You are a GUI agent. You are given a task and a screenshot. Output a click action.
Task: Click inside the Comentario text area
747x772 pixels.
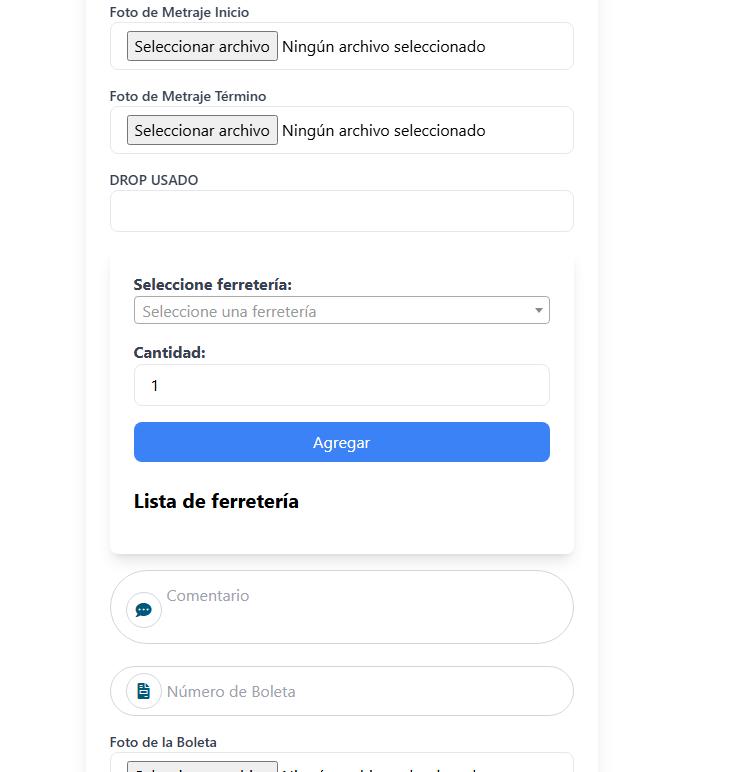coord(360,607)
